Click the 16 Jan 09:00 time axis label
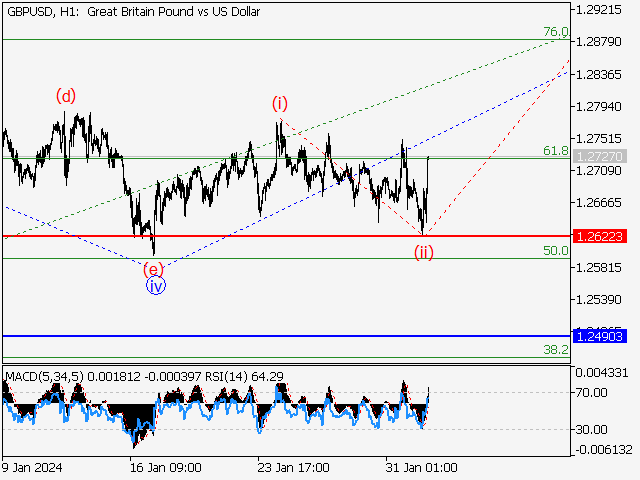Viewport: 640px width, 480px height. (165, 468)
